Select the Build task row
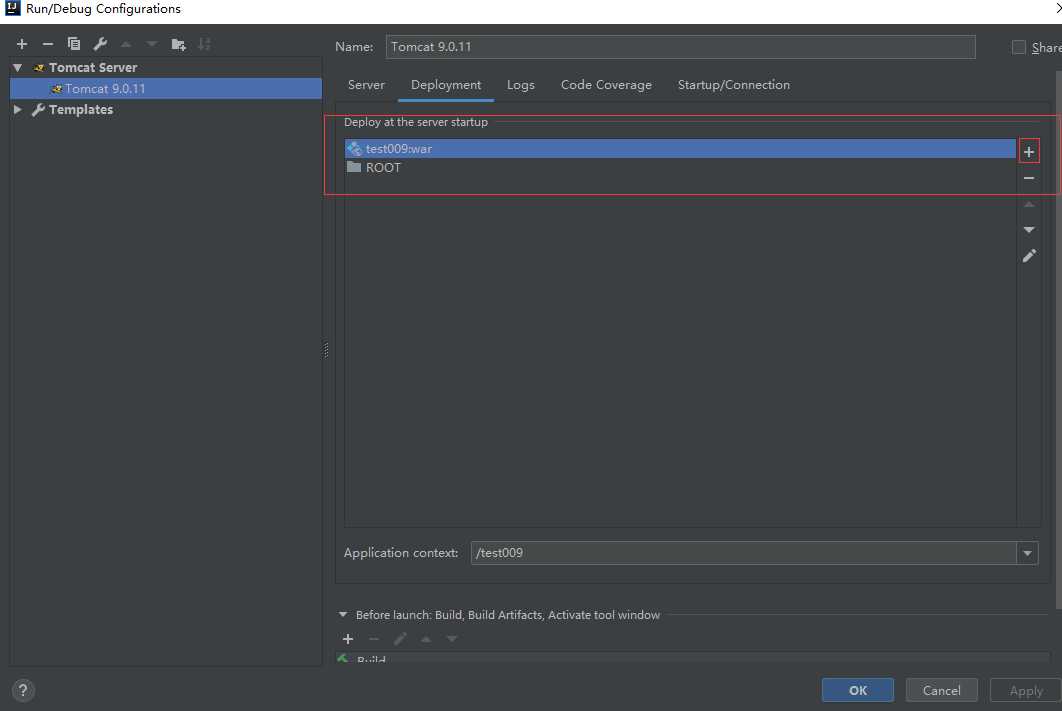 691,658
